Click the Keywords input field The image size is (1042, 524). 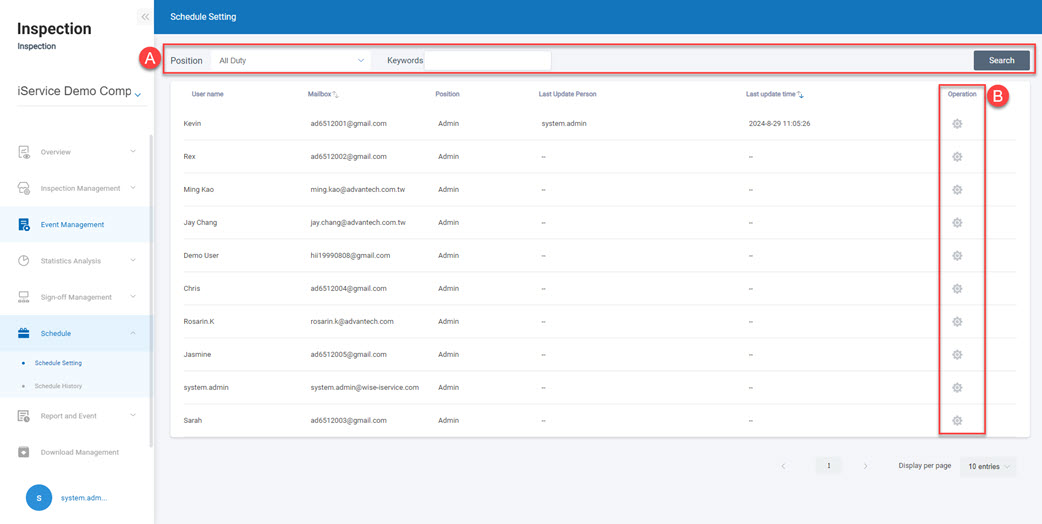coord(487,61)
